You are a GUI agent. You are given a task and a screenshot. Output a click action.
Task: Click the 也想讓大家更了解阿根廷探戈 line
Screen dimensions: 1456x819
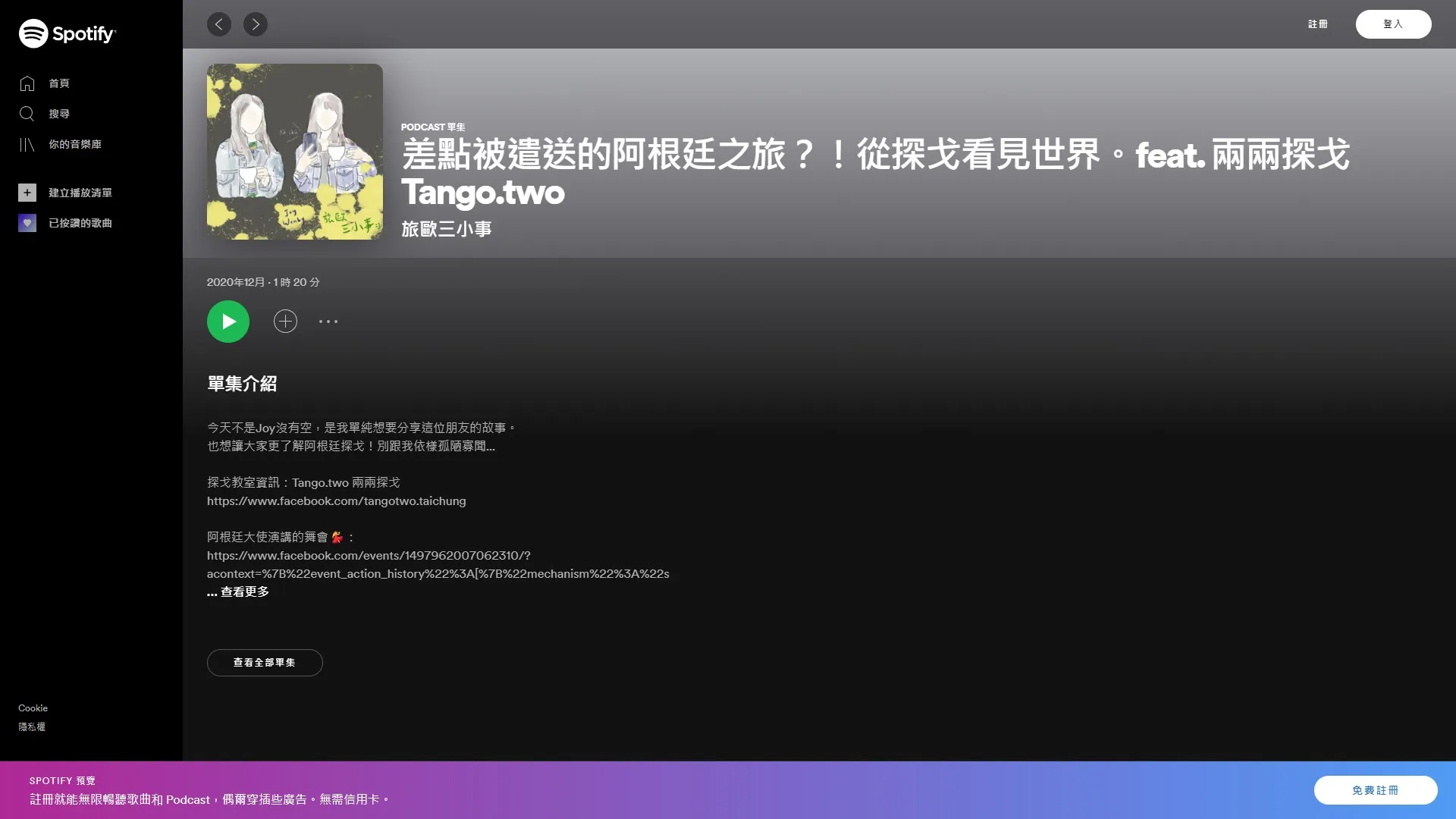tap(351, 447)
